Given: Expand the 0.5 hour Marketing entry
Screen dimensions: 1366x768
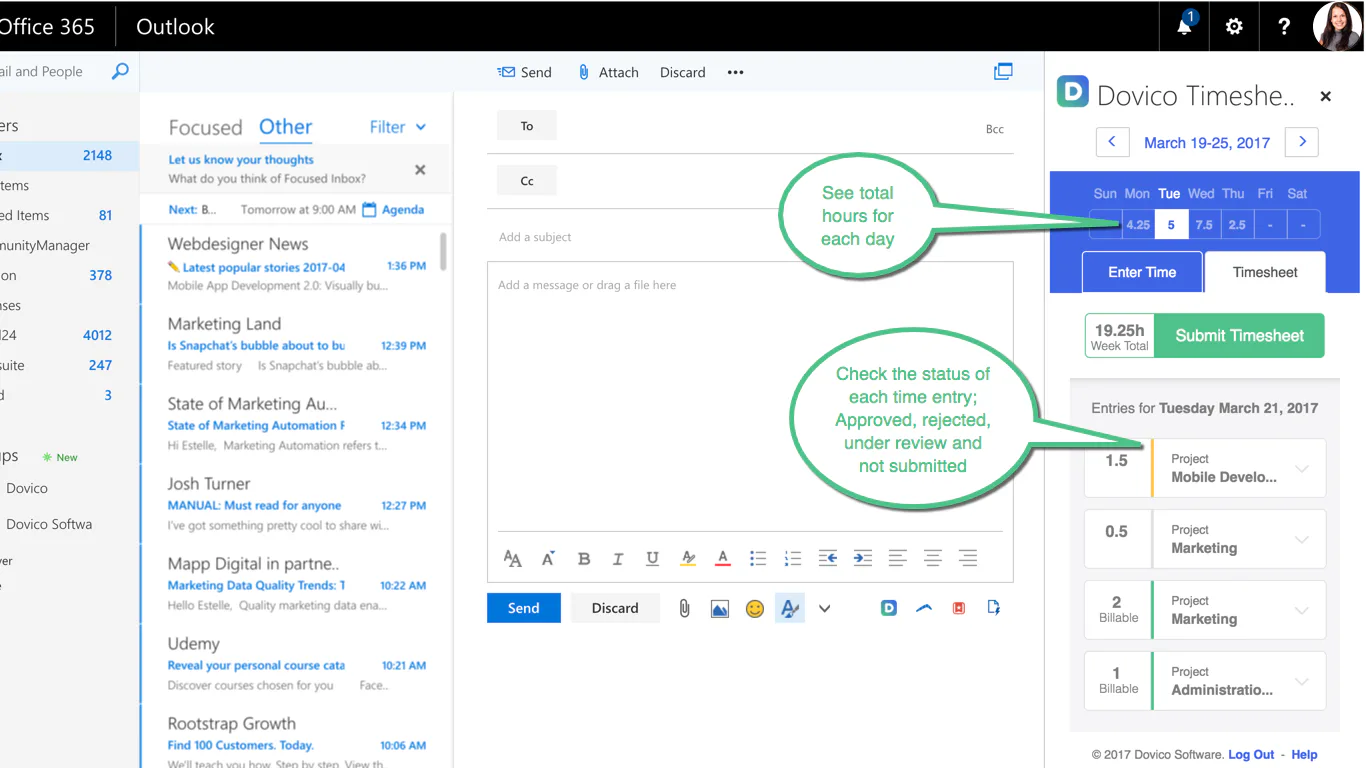Looking at the screenshot, I should point(1302,539).
